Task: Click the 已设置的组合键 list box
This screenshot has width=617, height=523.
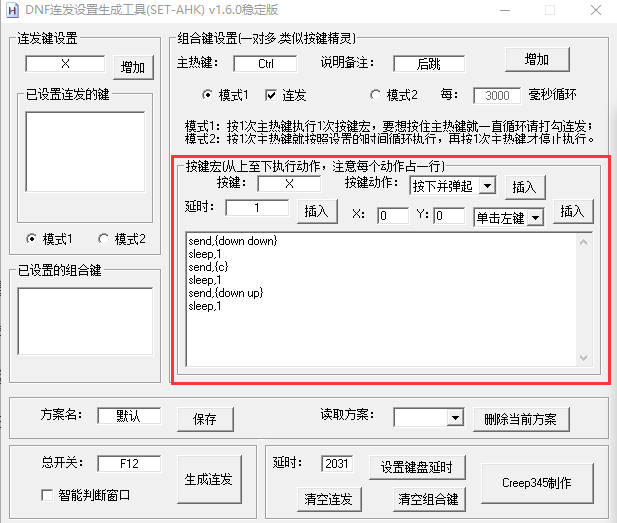Action: click(85, 321)
